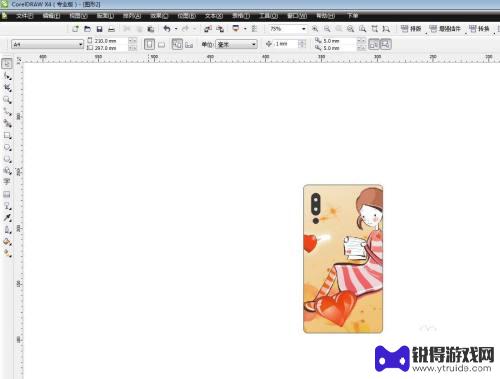Select the Pick tool in the toolbox
Image resolution: width=500 pixels, height=379 pixels.
(x=7, y=63)
